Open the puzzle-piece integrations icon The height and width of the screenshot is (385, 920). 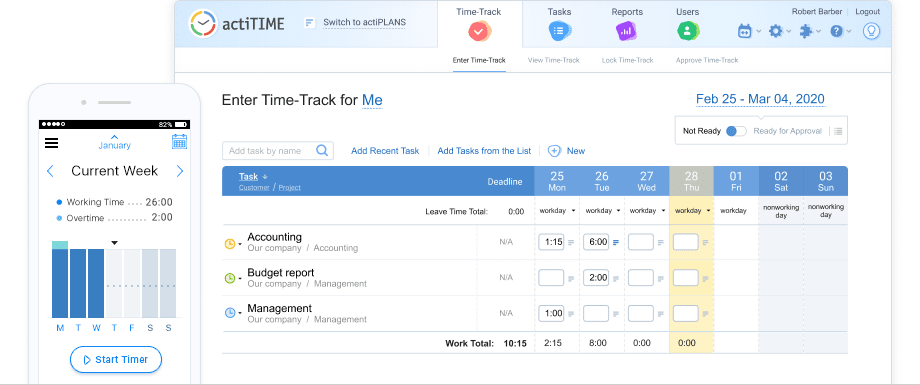click(806, 31)
